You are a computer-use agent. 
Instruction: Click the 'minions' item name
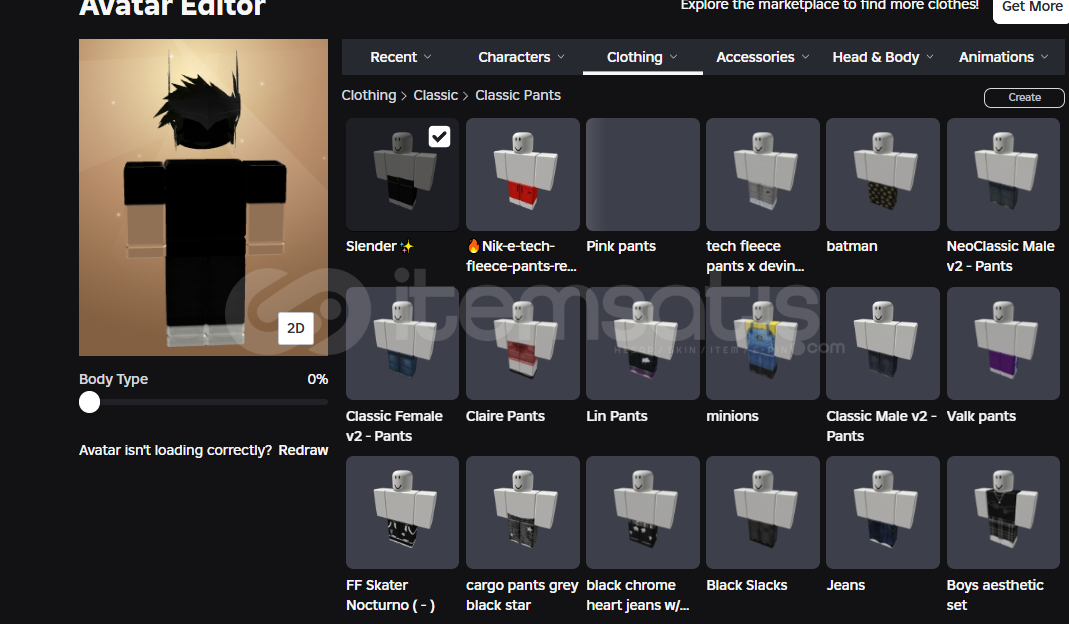click(732, 416)
